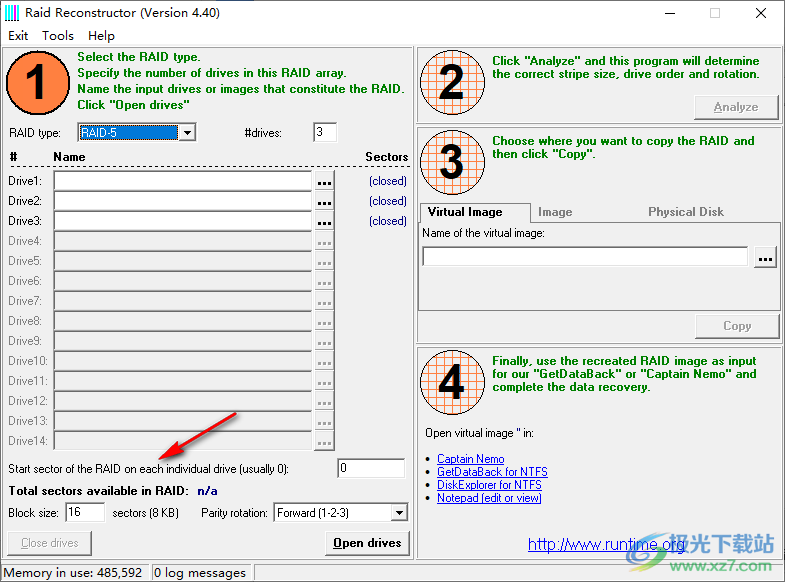Image resolution: width=785 pixels, height=582 pixels.
Task: Click the virtual image name field
Action: tap(585, 257)
